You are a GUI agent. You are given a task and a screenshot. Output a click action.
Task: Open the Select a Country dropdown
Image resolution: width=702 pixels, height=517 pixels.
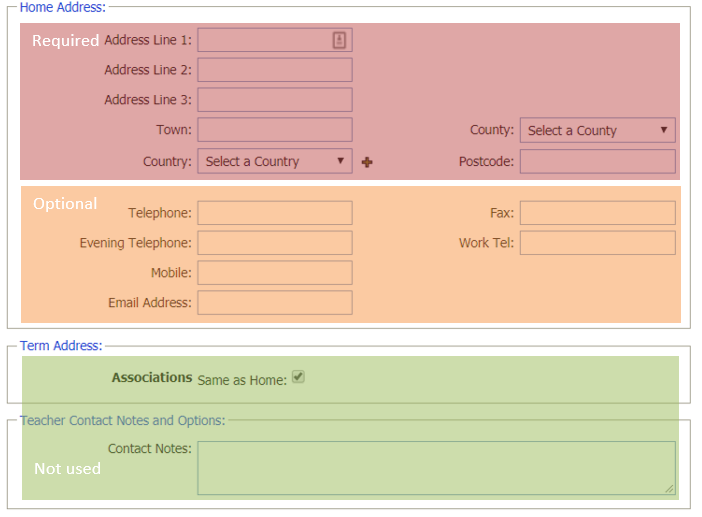coord(275,161)
